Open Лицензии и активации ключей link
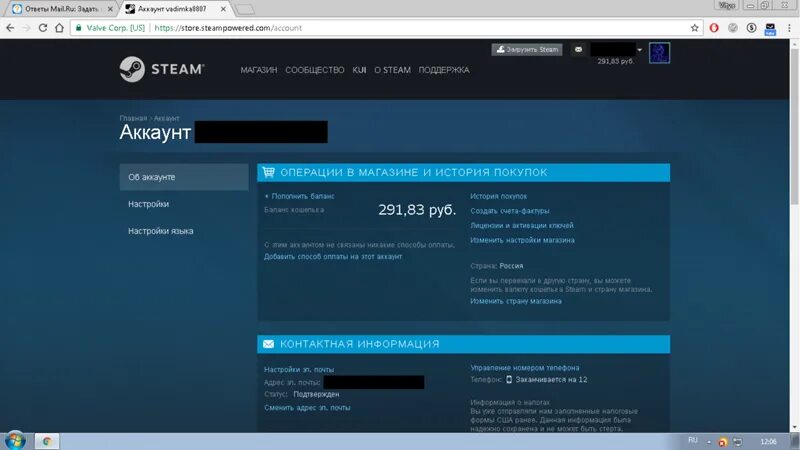800x450 pixels. pyautogui.click(x=521, y=225)
